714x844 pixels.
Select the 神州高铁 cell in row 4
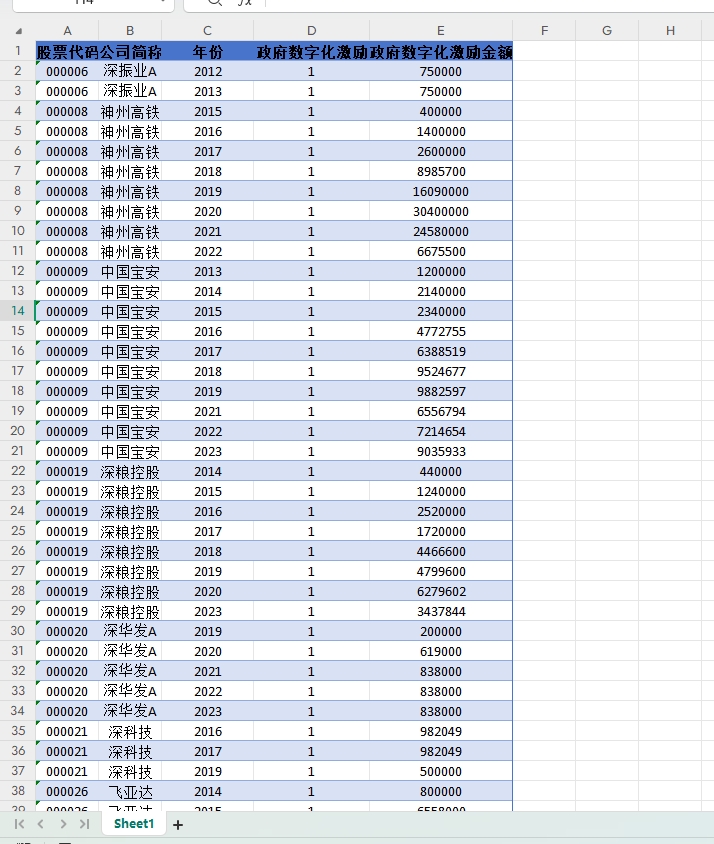[x=130, y=111]
